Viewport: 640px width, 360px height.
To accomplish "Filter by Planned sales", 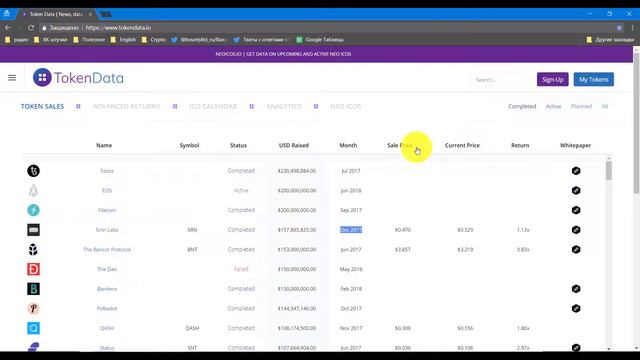I will [581, 106].
